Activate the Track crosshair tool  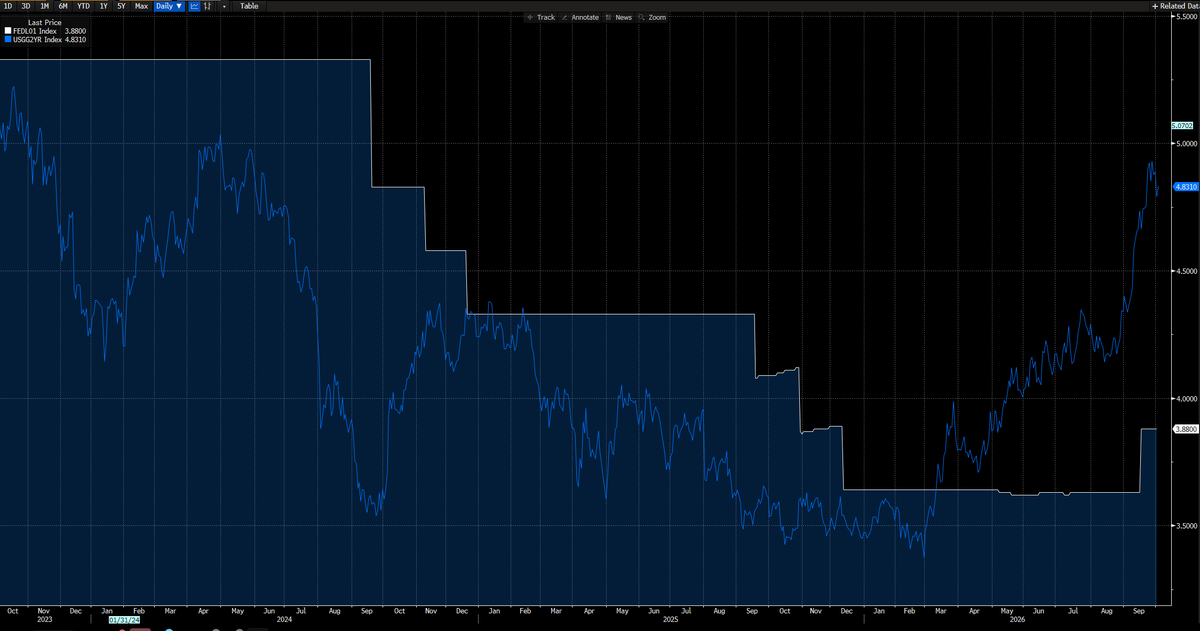(541, 17)
